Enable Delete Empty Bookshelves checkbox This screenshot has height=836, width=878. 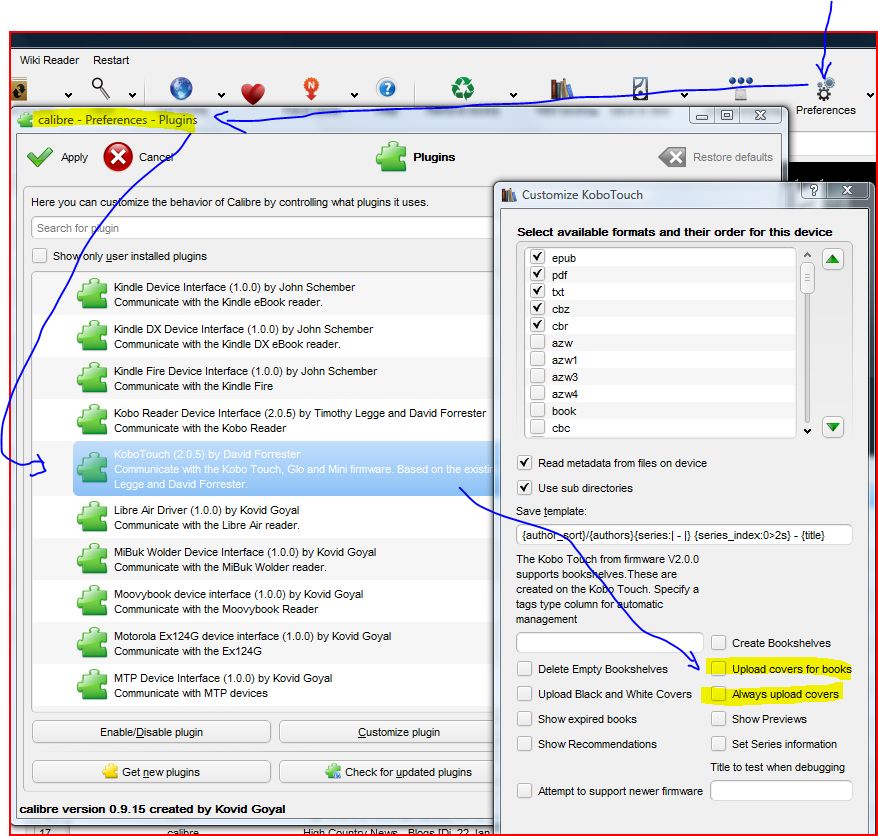[x=524, y=669]
